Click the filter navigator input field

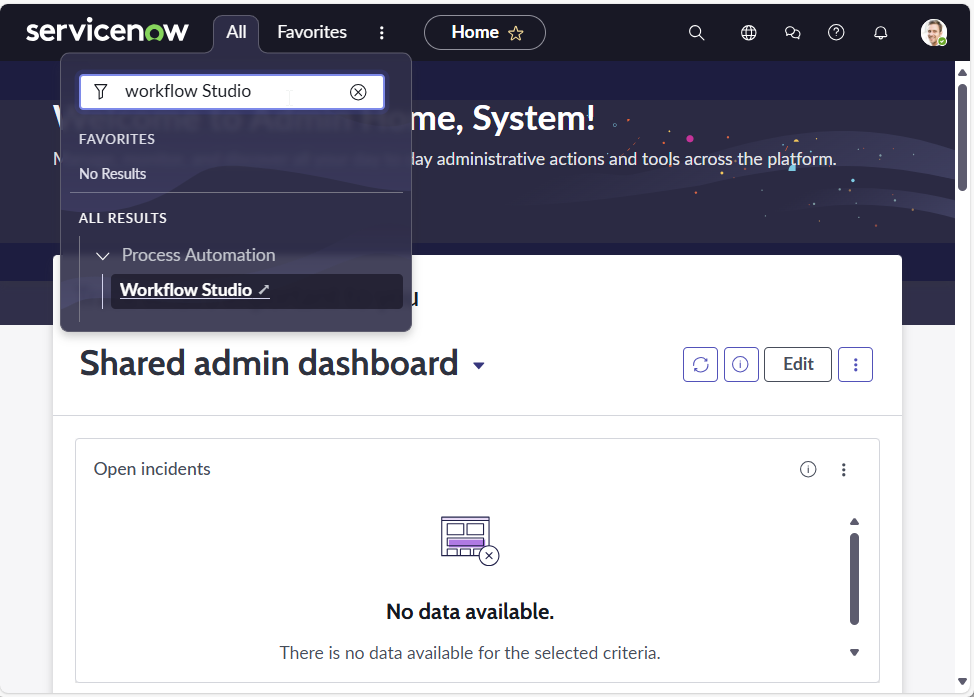[x=232, y=92]
